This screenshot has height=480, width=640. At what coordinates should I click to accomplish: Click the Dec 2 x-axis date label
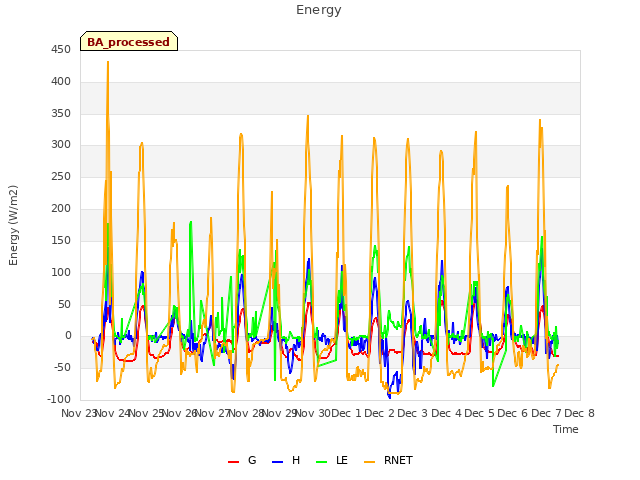coord(379,413)
